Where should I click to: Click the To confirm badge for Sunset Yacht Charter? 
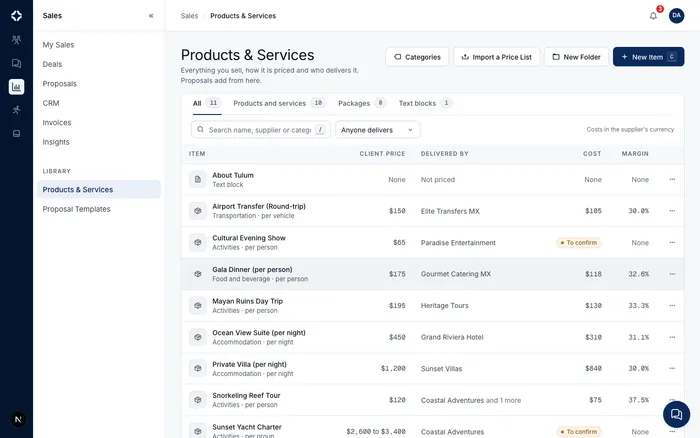click(x=579, y=432)
